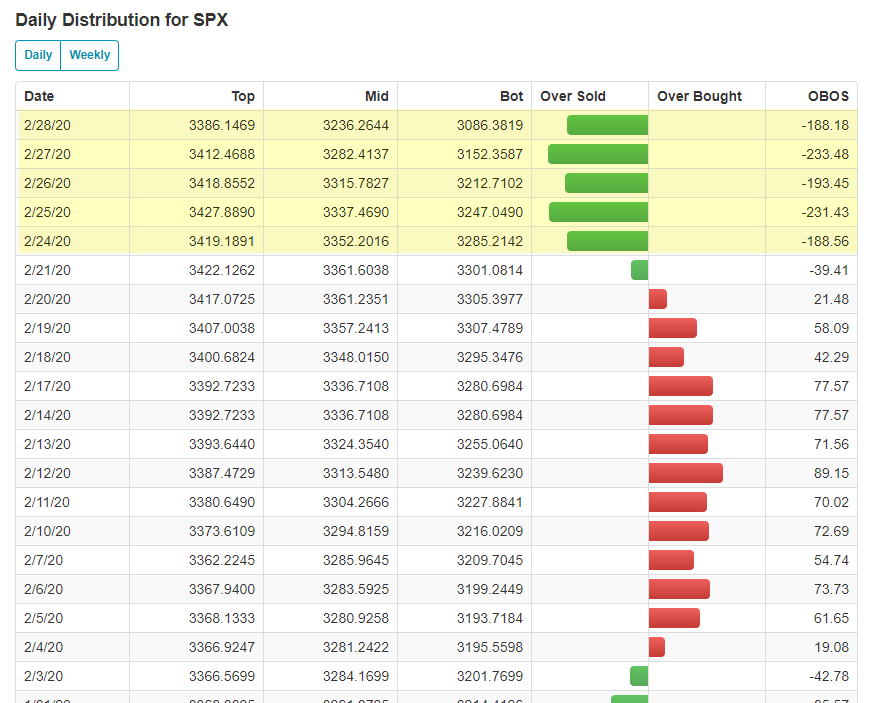The height and width of the screenshot is (703, 876).
Task: Click the green oversold bar for 2/27/20
Action: click(x=598, y=154)
